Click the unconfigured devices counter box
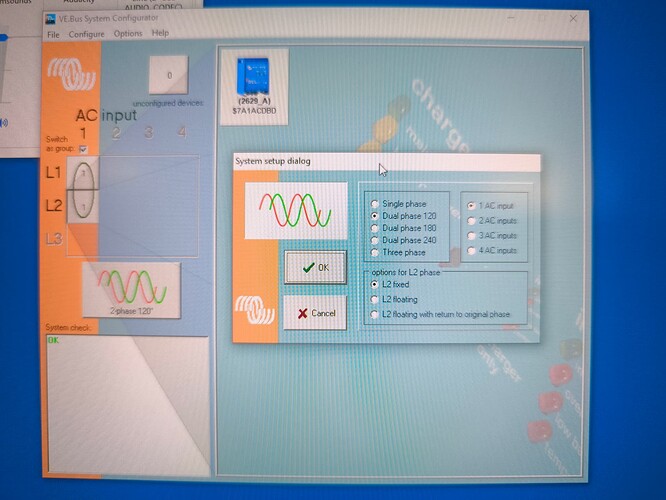The image size is (666, 500). pos(169,75)
